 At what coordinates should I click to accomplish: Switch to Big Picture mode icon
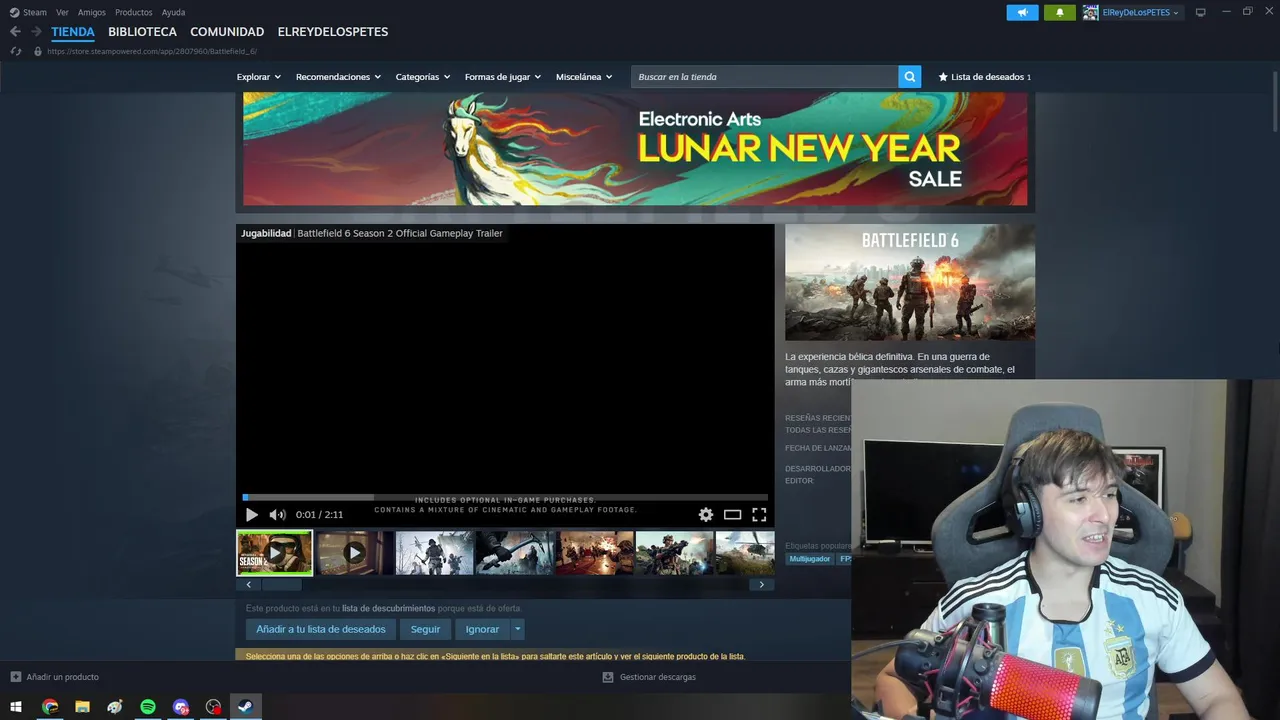[x=1201, y=12]
